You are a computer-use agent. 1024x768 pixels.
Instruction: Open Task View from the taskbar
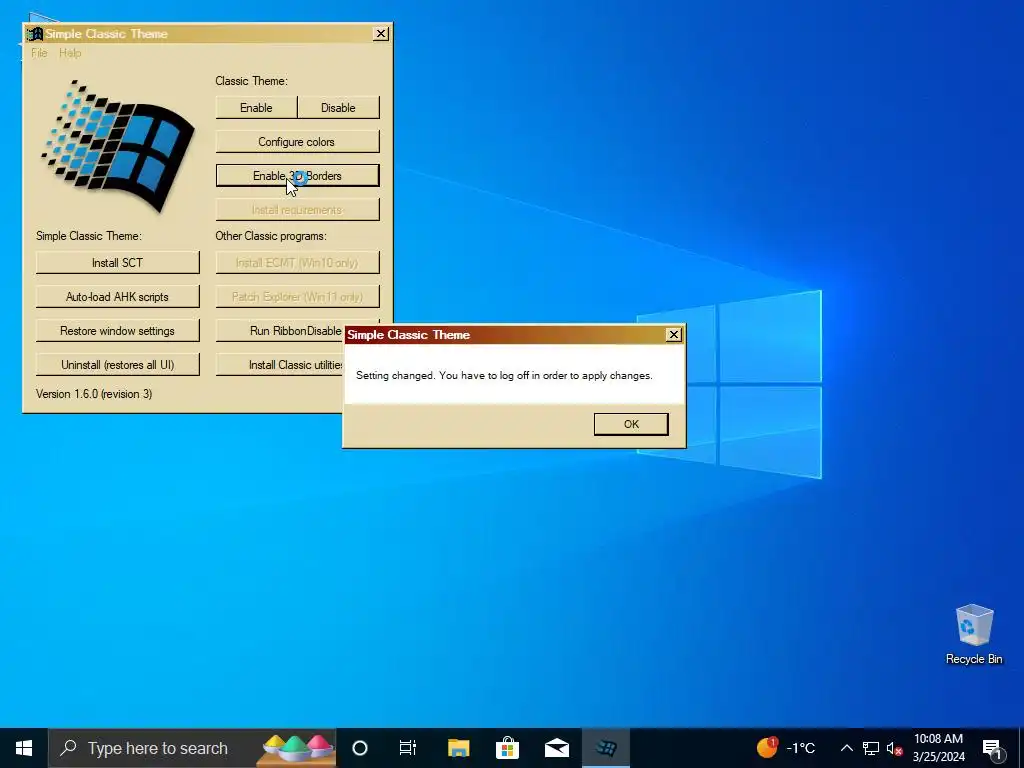click(408, 748)
